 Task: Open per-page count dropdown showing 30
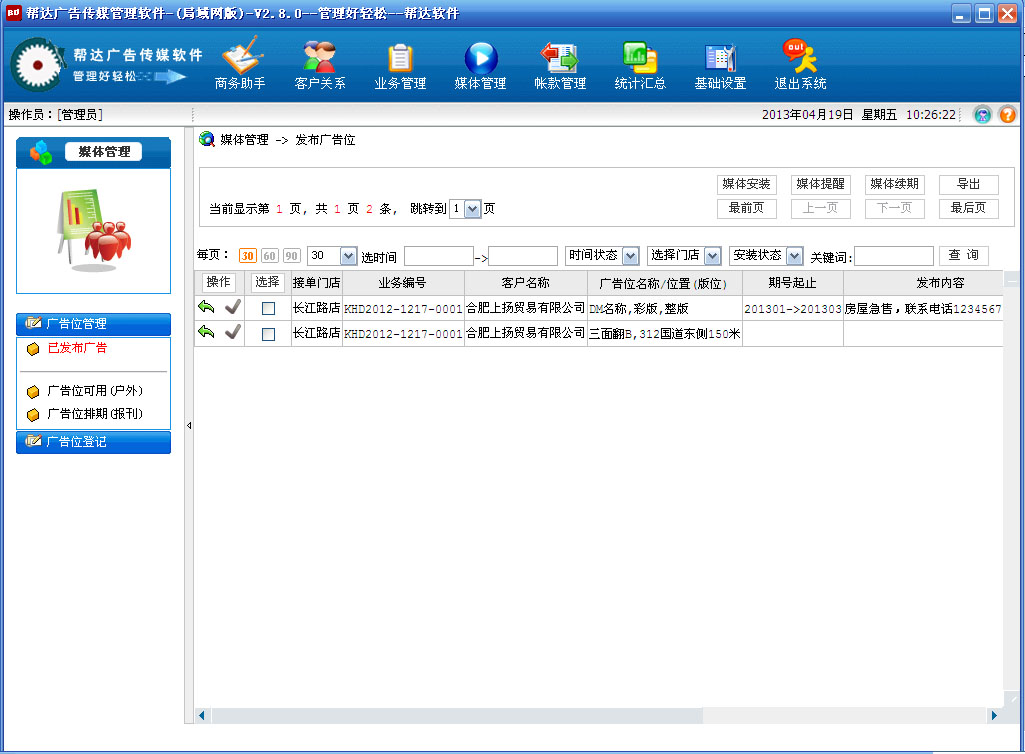click(348, 256)
